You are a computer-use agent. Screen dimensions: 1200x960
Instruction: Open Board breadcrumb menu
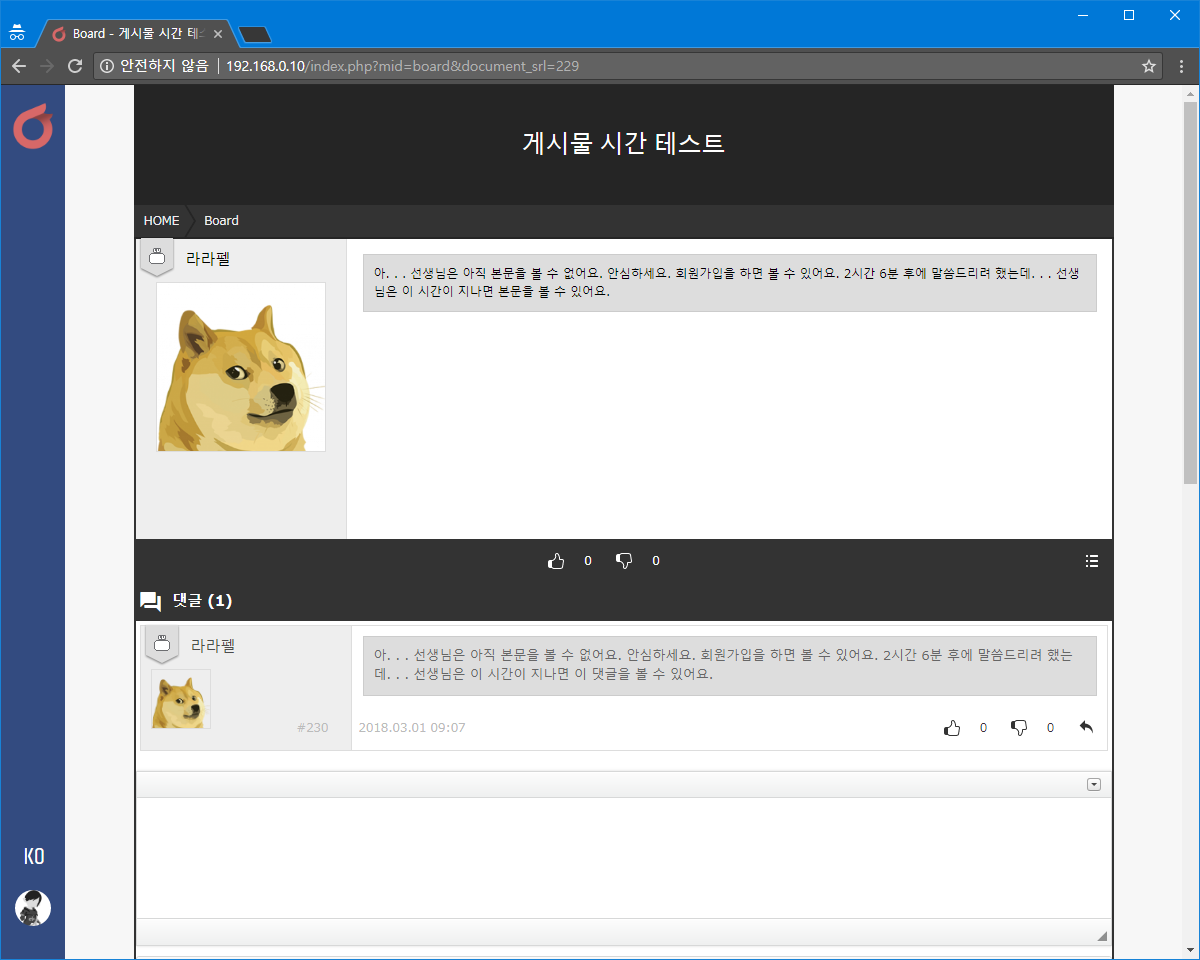click(221, 220)
